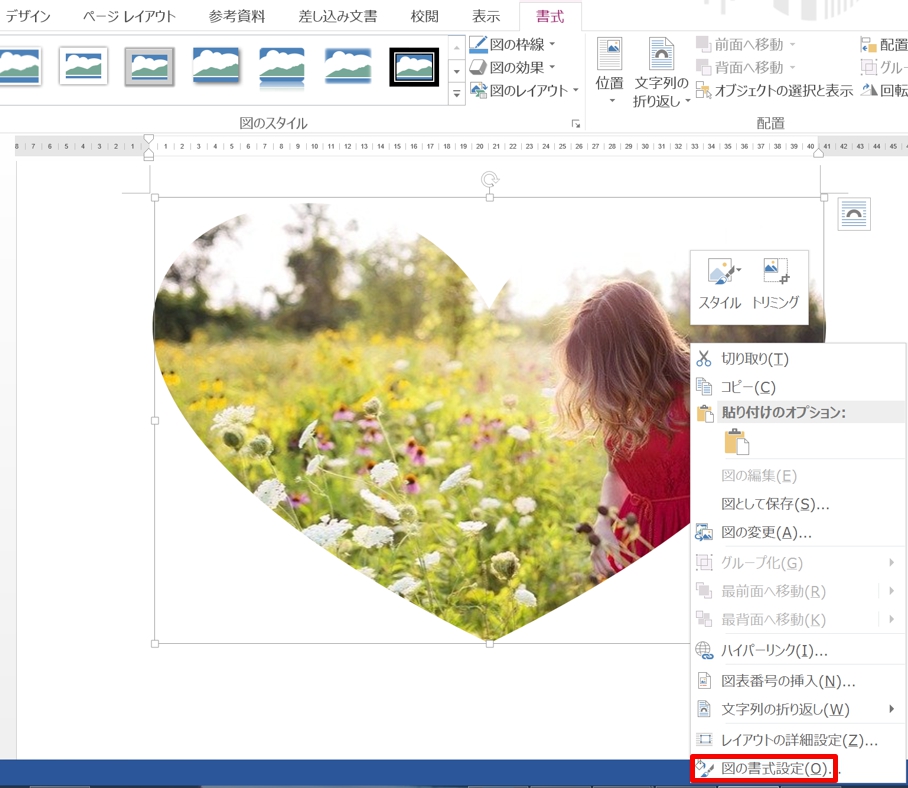Apply the reflected rounded picture style thumbnail

tap(282, 68)
